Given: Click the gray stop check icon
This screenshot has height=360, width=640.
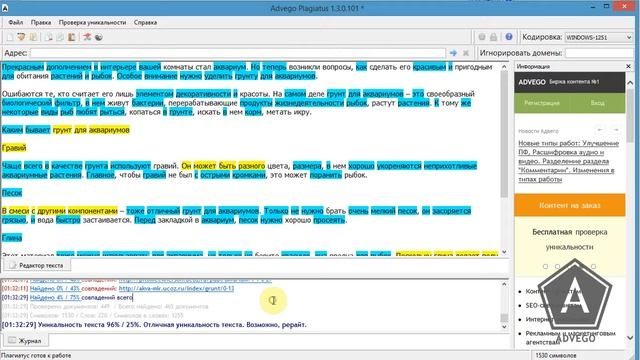Looking at the screenshot, I should pos(482,37).
